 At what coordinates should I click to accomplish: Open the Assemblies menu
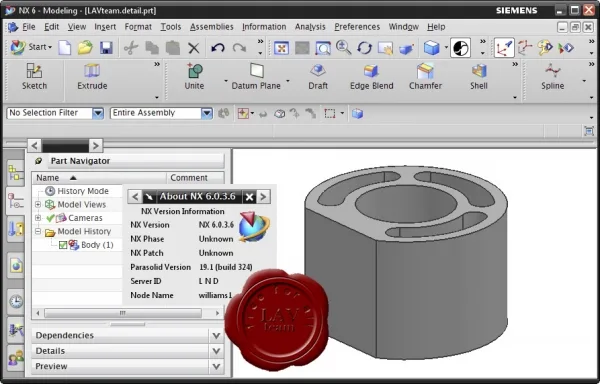[x=212, y=27]
